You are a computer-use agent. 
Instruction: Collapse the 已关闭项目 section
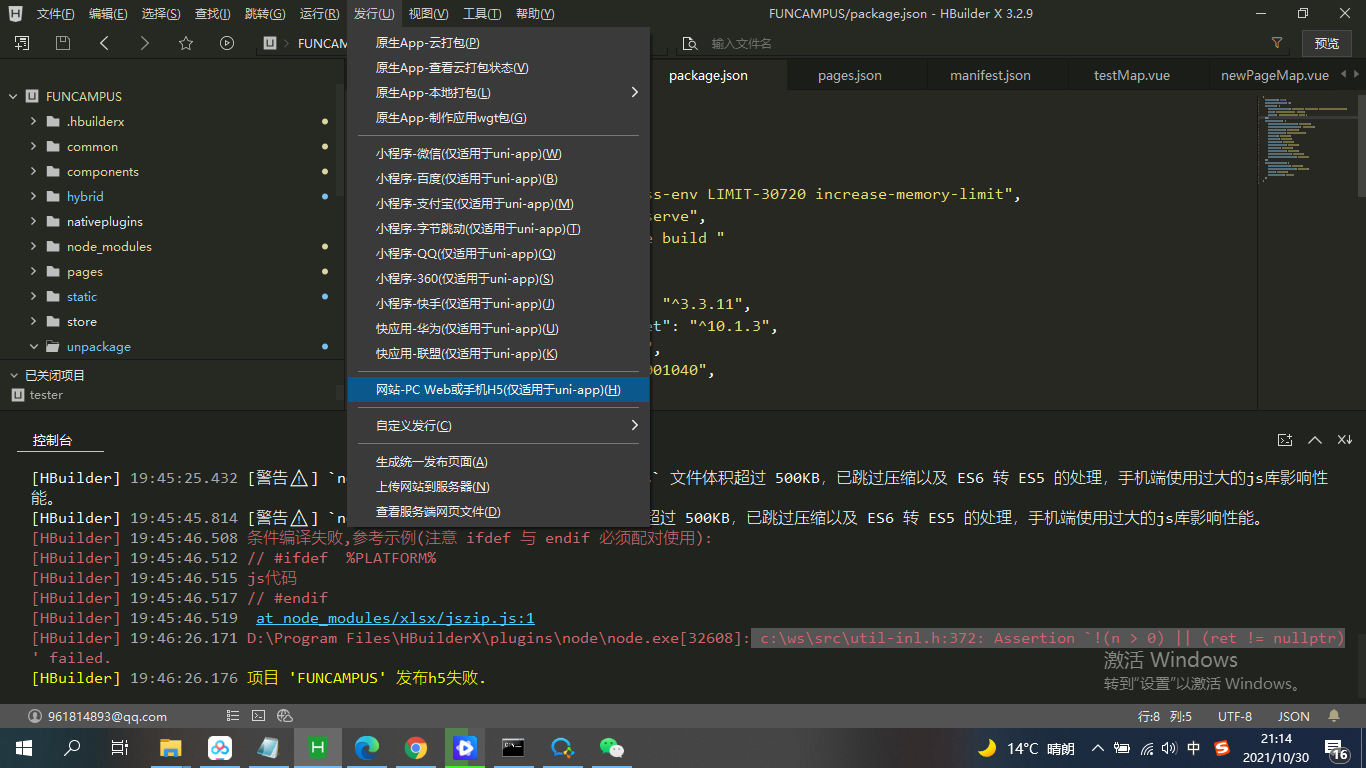coord(13,375)
